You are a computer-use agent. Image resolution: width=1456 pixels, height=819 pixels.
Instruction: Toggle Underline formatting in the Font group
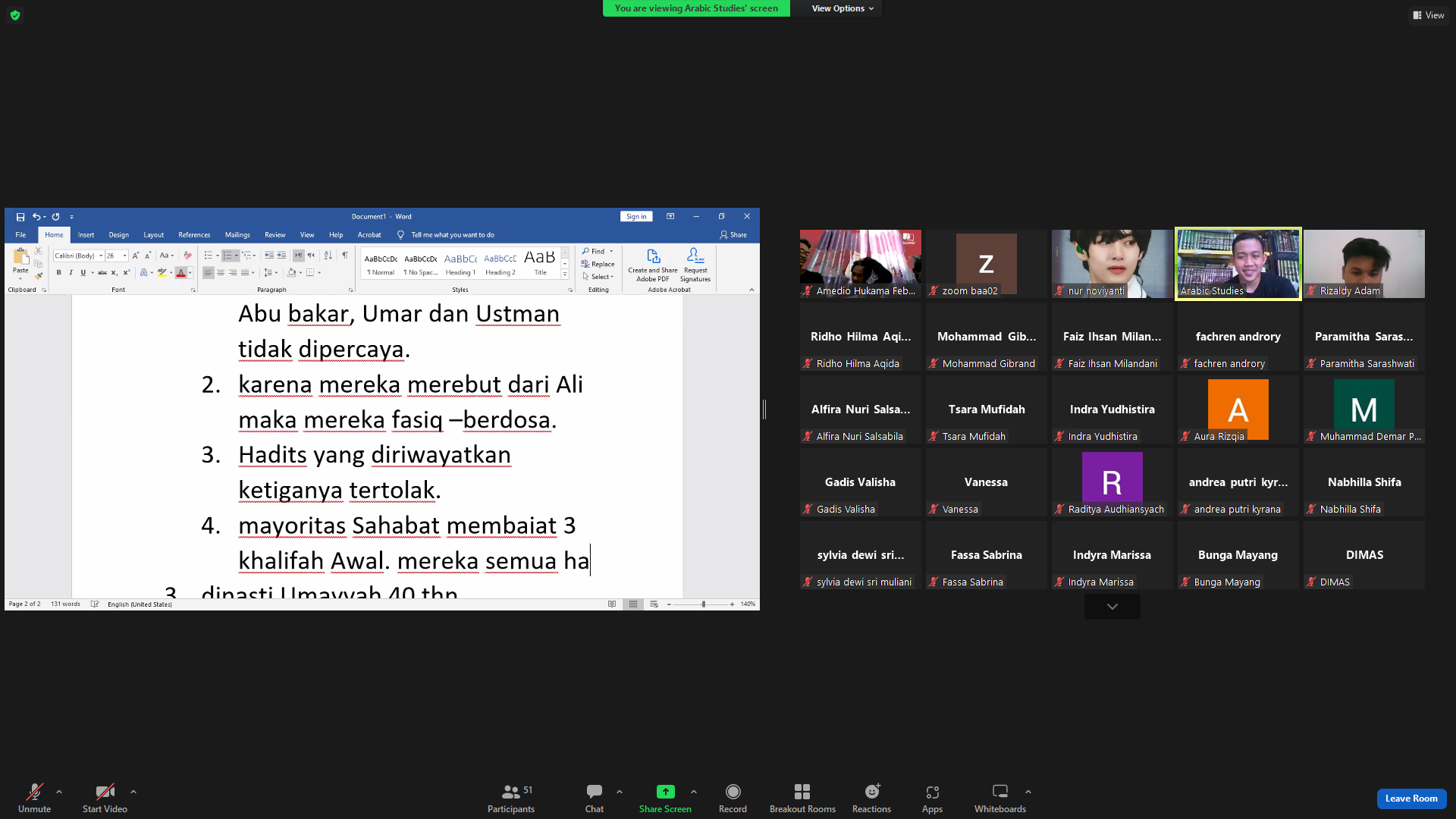(x=83, y=273)
